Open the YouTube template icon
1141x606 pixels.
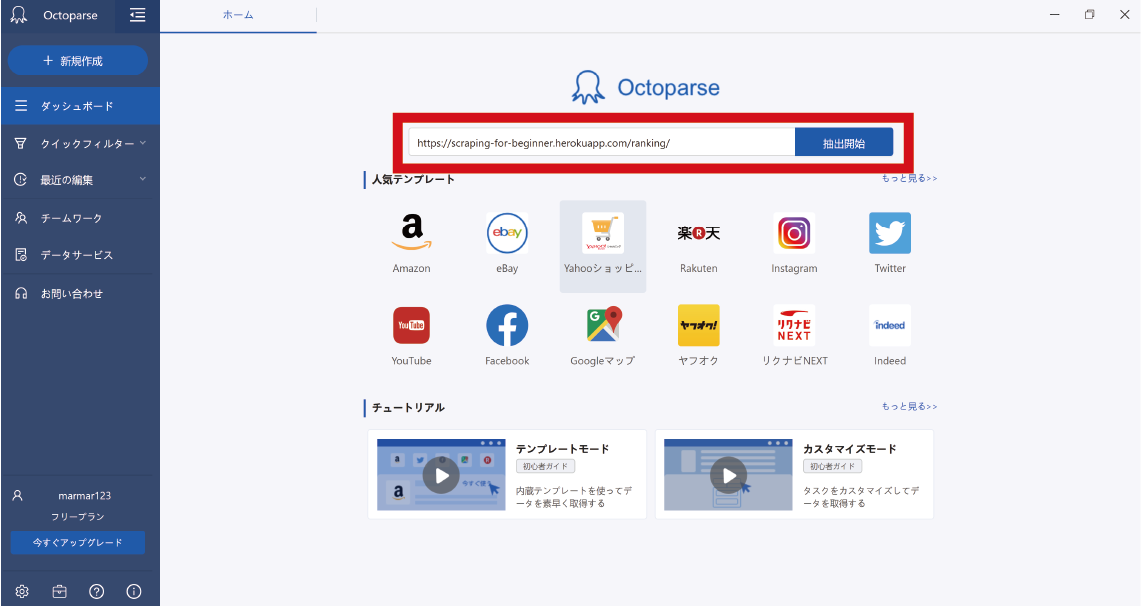coord(412,325)
